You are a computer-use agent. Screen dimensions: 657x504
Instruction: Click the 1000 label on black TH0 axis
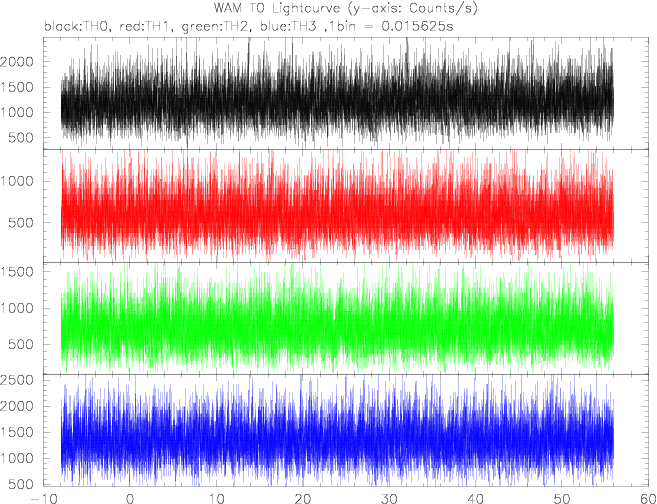tap(17, 113)
